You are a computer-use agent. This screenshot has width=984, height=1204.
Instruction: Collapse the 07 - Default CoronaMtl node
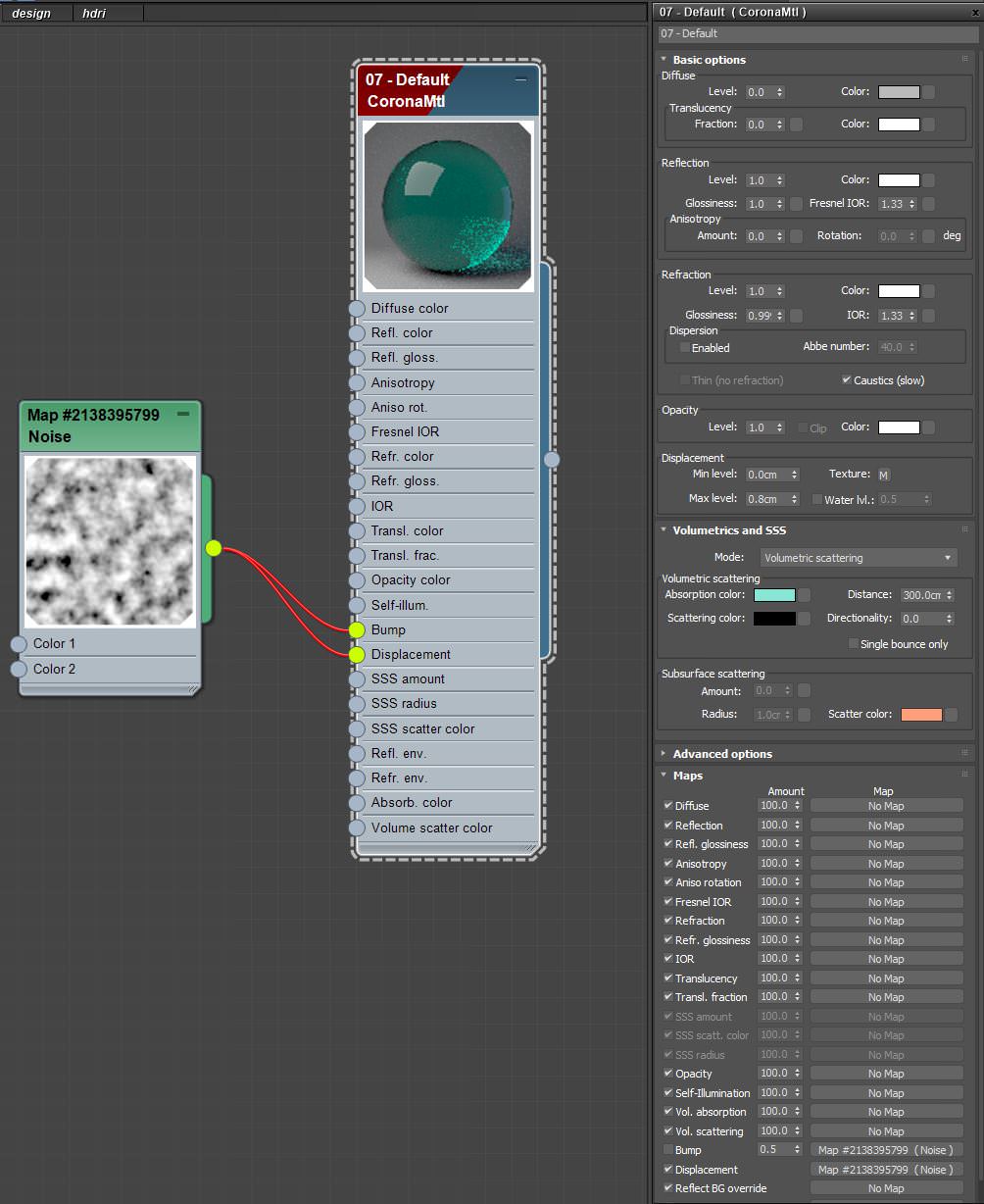(521, 79)
